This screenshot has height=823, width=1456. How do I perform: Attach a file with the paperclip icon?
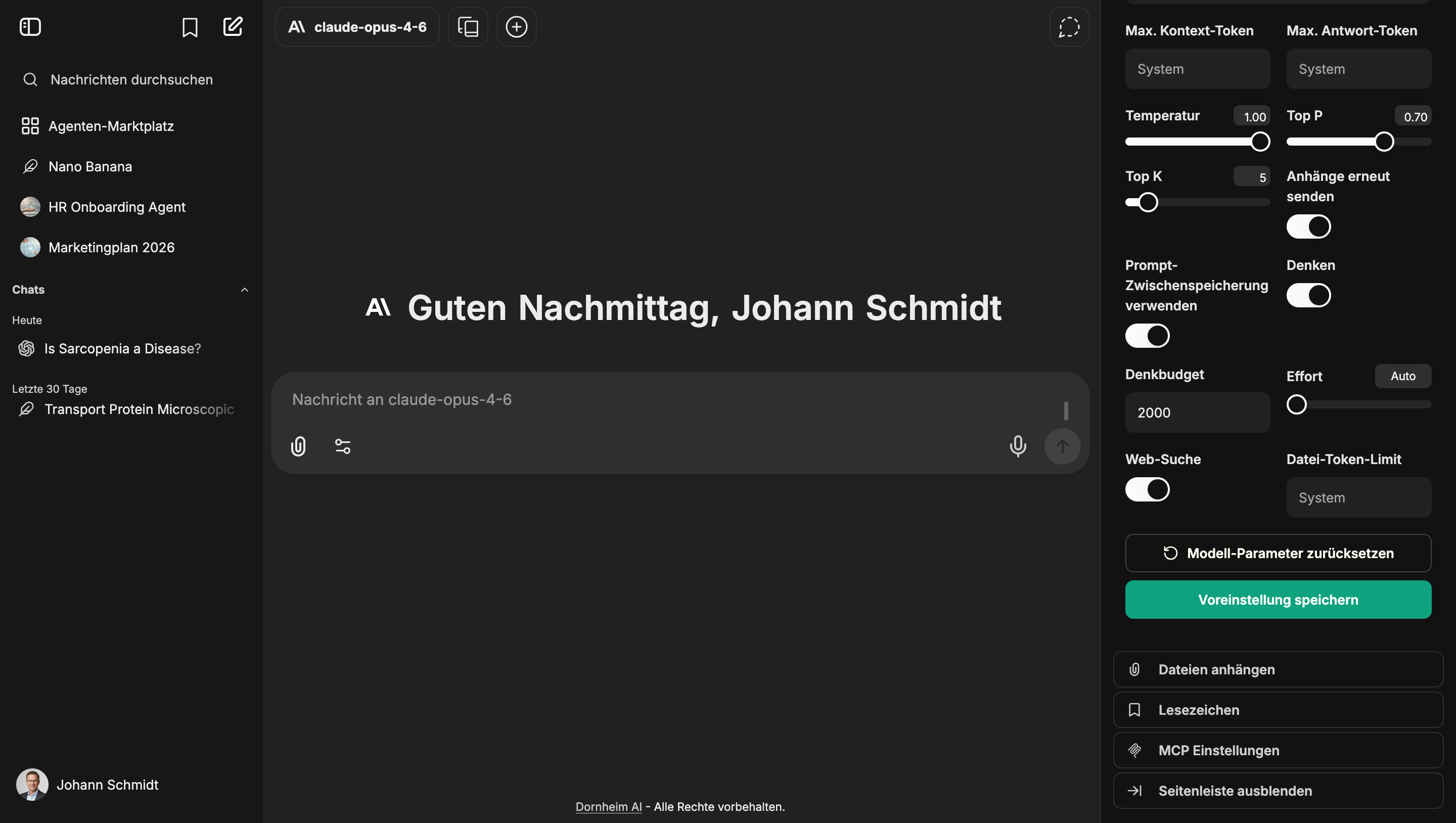click(x=298, y=446)
